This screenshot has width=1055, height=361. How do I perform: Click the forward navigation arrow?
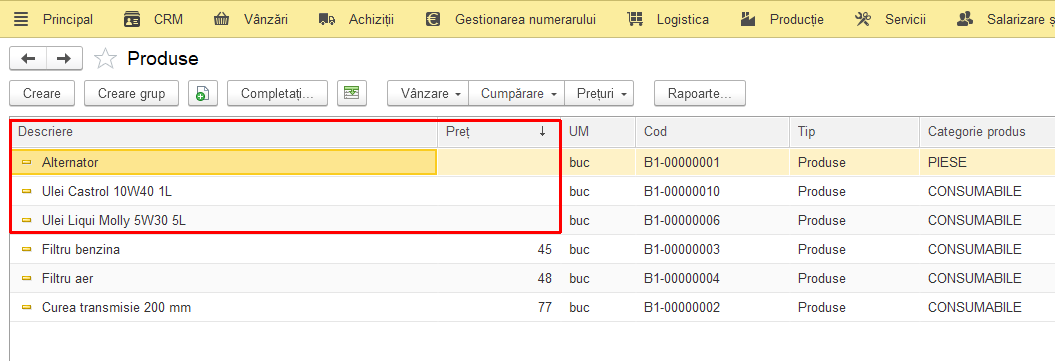[64, 59]
